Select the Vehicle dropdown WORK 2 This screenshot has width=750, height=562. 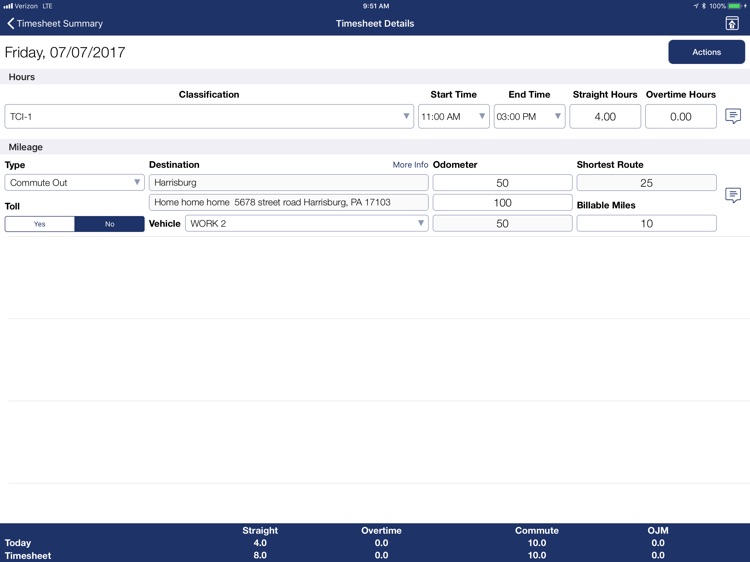307,223
